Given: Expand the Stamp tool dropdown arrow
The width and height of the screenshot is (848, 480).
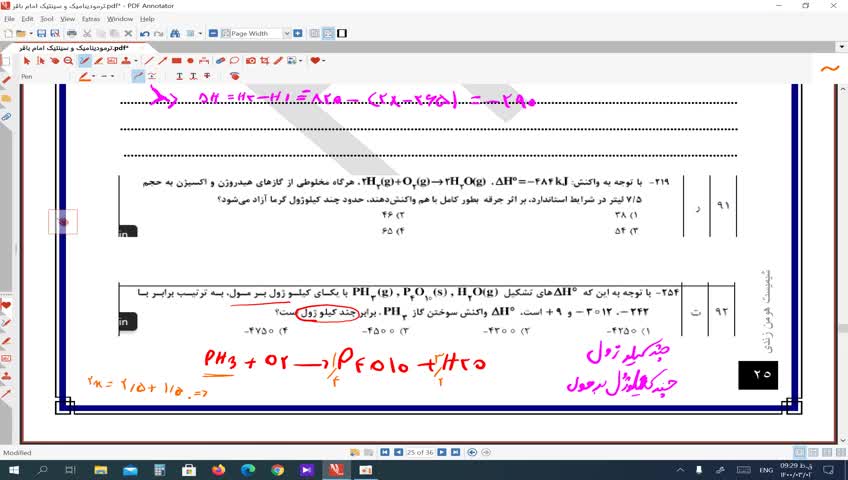Looking at the screenshot, I should pos(136,61).
